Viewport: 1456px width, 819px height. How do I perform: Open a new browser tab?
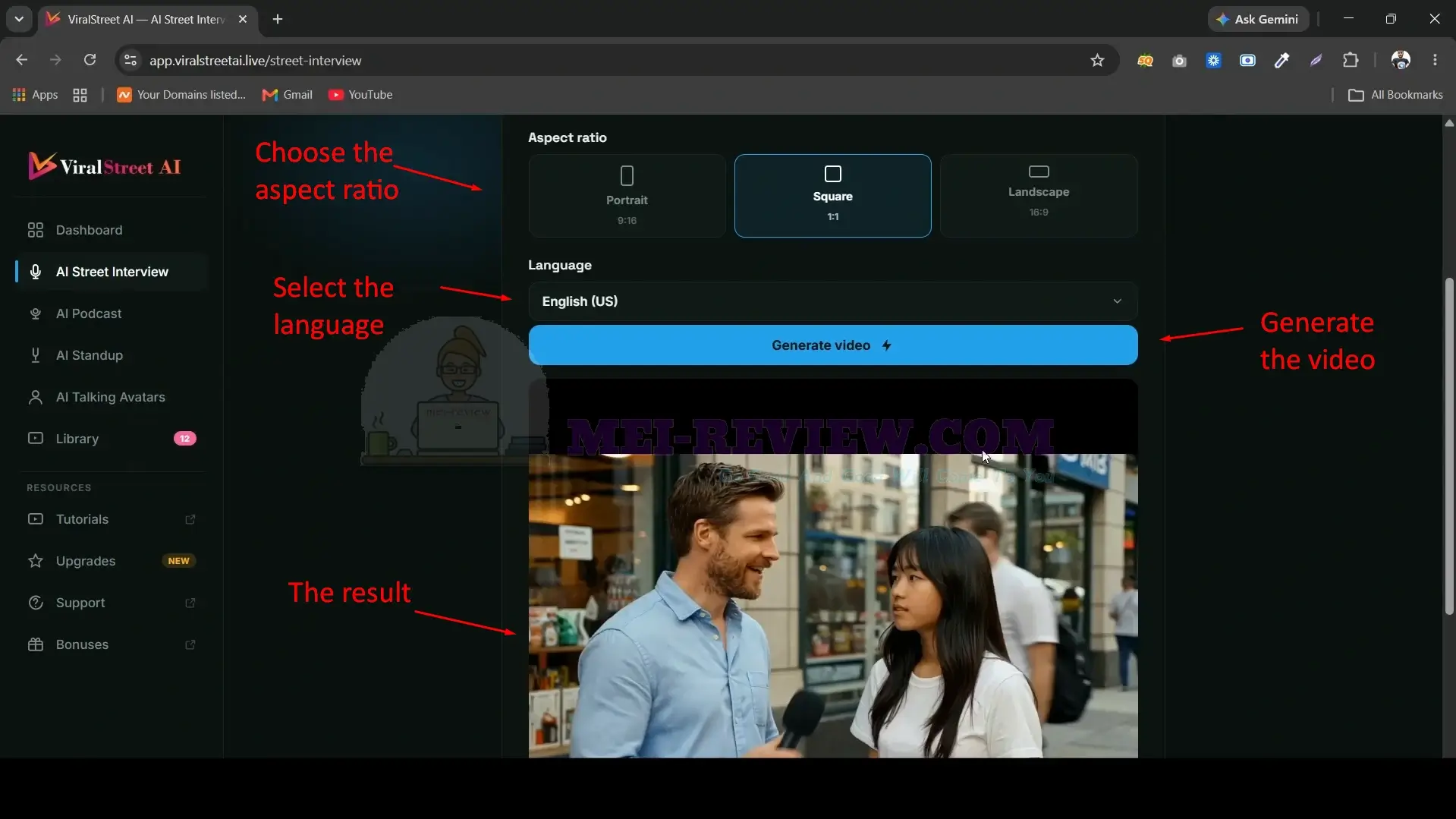278,19
